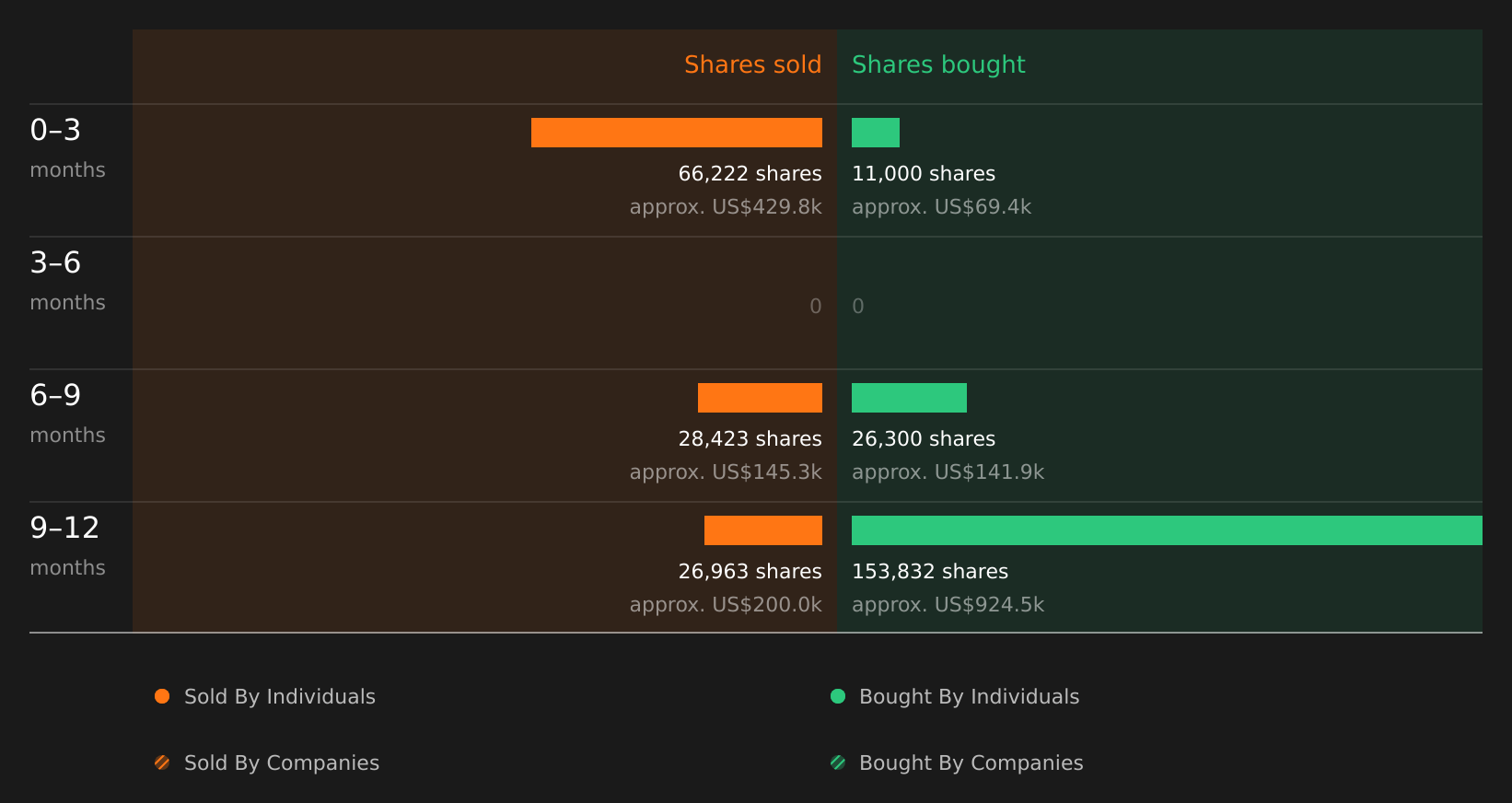The image size is (1512, 803).
Task: Toggle the Sold By Individuals legend label
Action: pos(280,697)
